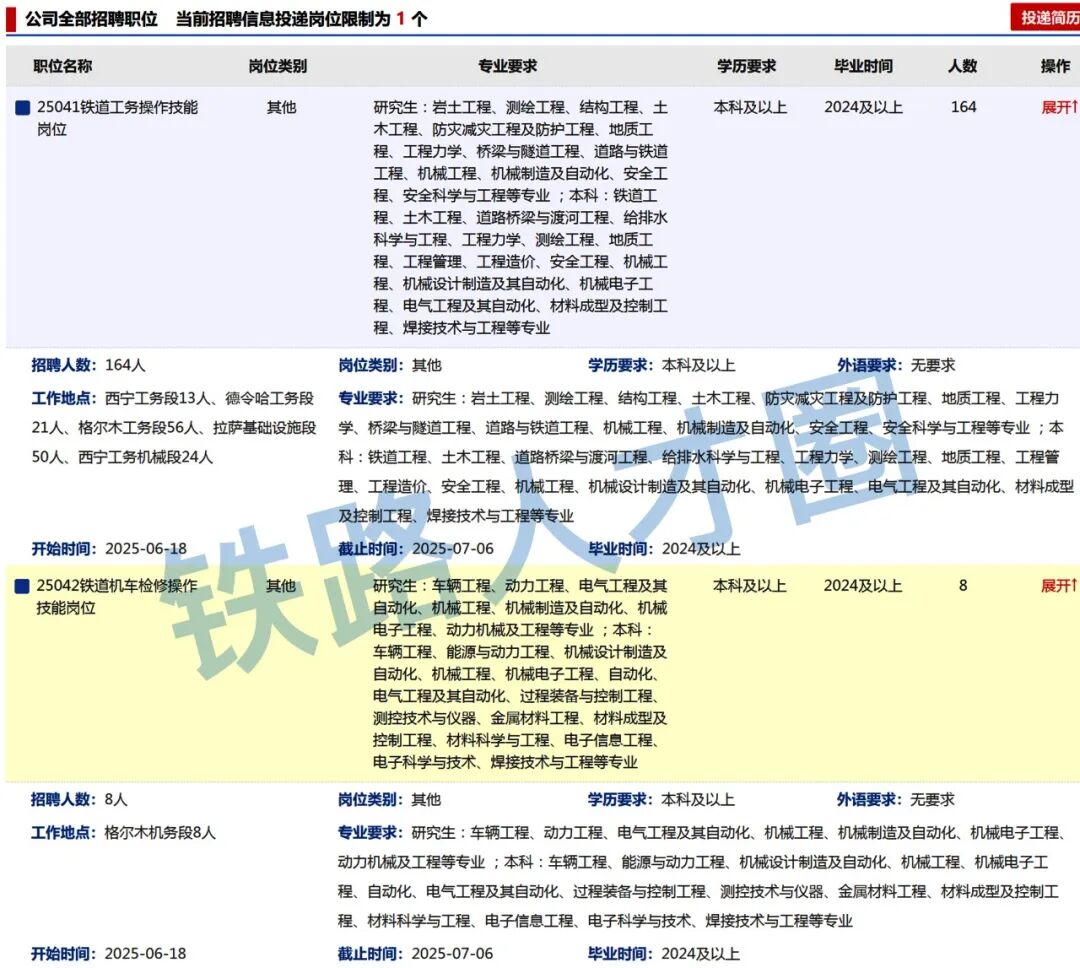1080x968 pixels.
Task: Click 其他 category in the 25042 row
Action: tap(281, 586)
